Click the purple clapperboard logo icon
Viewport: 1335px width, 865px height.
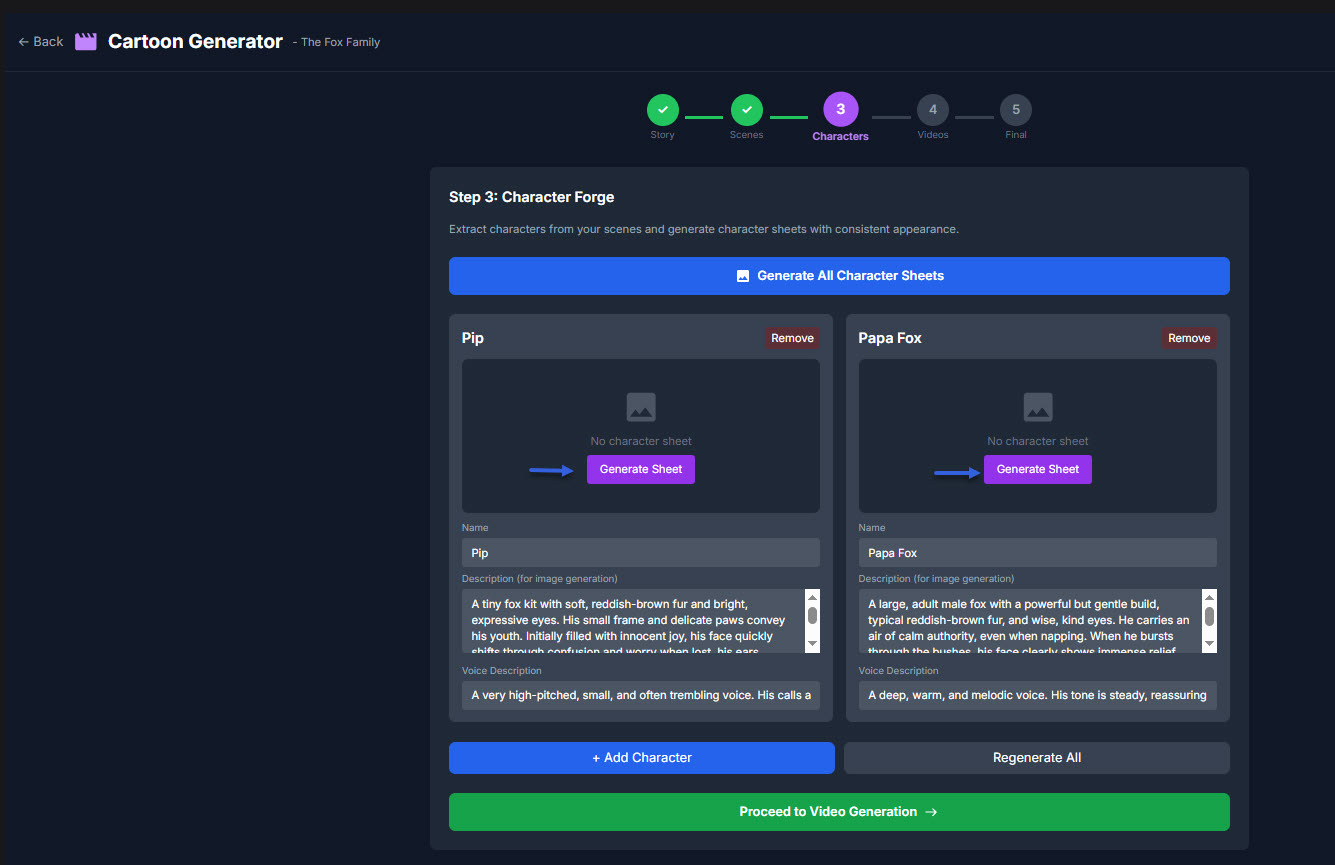pyautogui.click(x=86, y=41)
